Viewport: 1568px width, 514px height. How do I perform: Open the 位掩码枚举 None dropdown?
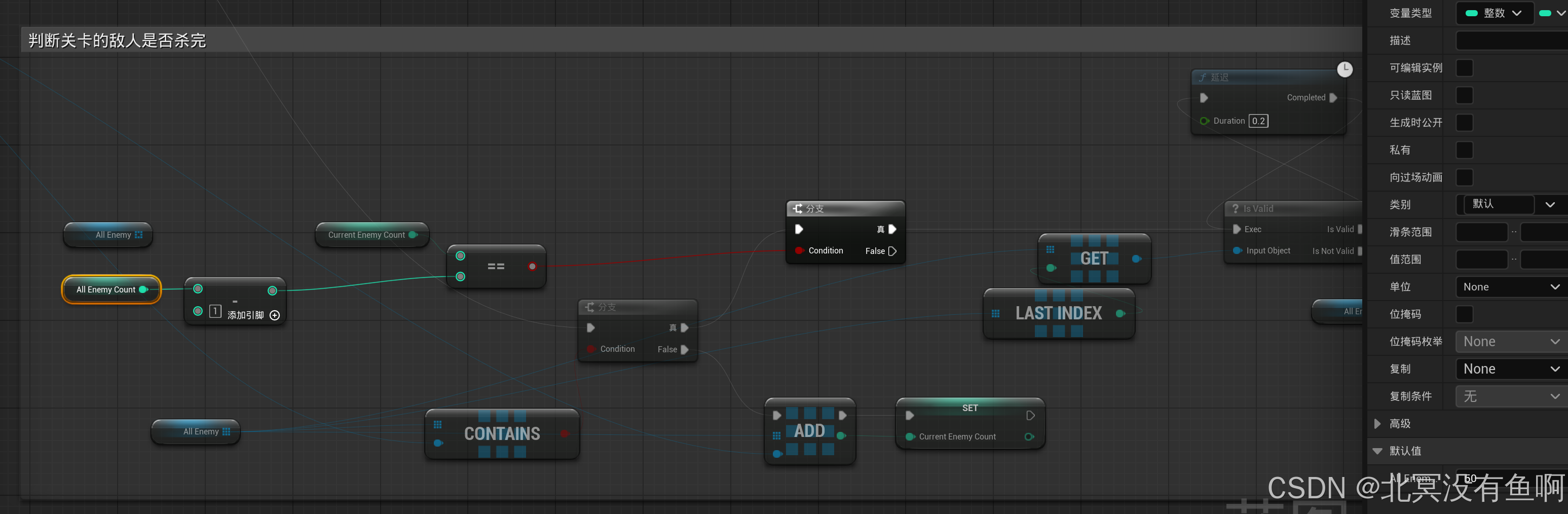[x=1512, y=342]
